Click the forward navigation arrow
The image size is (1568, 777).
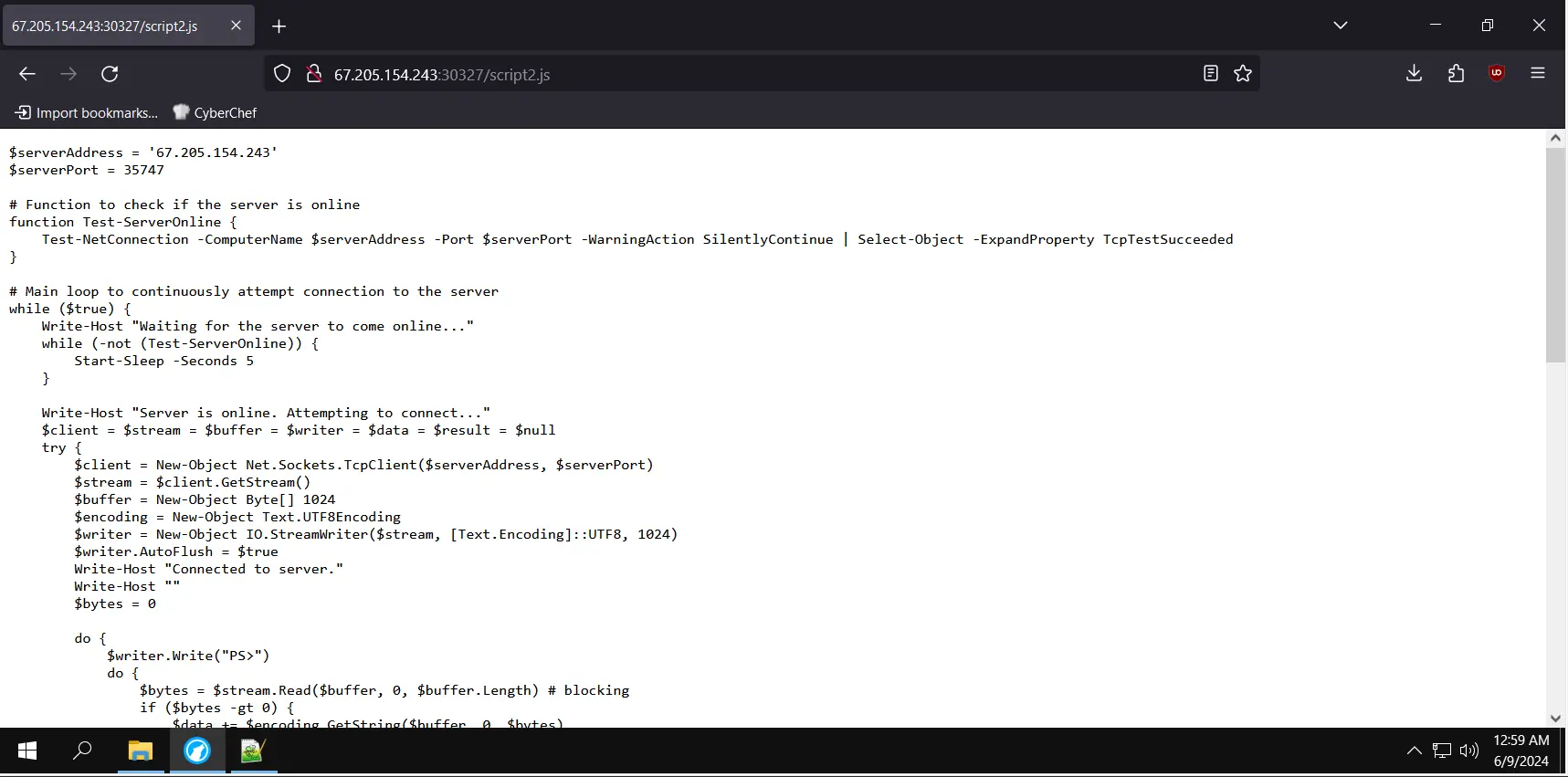tap(68, 74)
